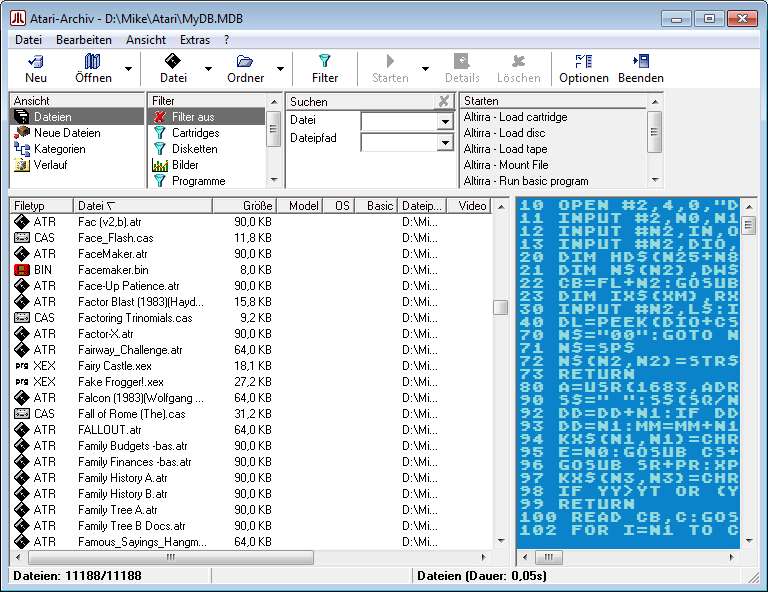Viewport: 768px width, 592px height.
Task: Select the Fairway_Challenge.atr row
Action: (251, 350)
